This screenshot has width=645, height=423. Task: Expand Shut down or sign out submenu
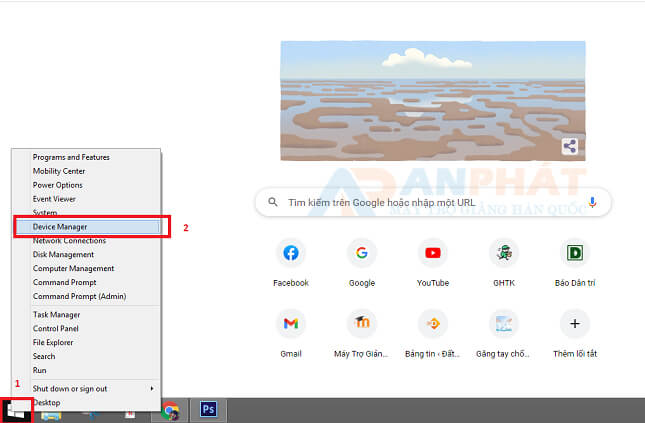tap(87, 389)
